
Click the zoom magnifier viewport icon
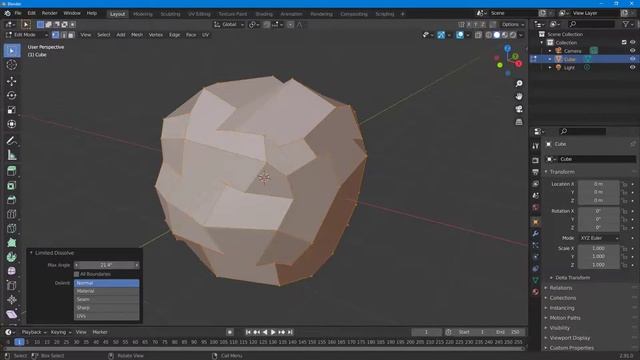(519, 84)
